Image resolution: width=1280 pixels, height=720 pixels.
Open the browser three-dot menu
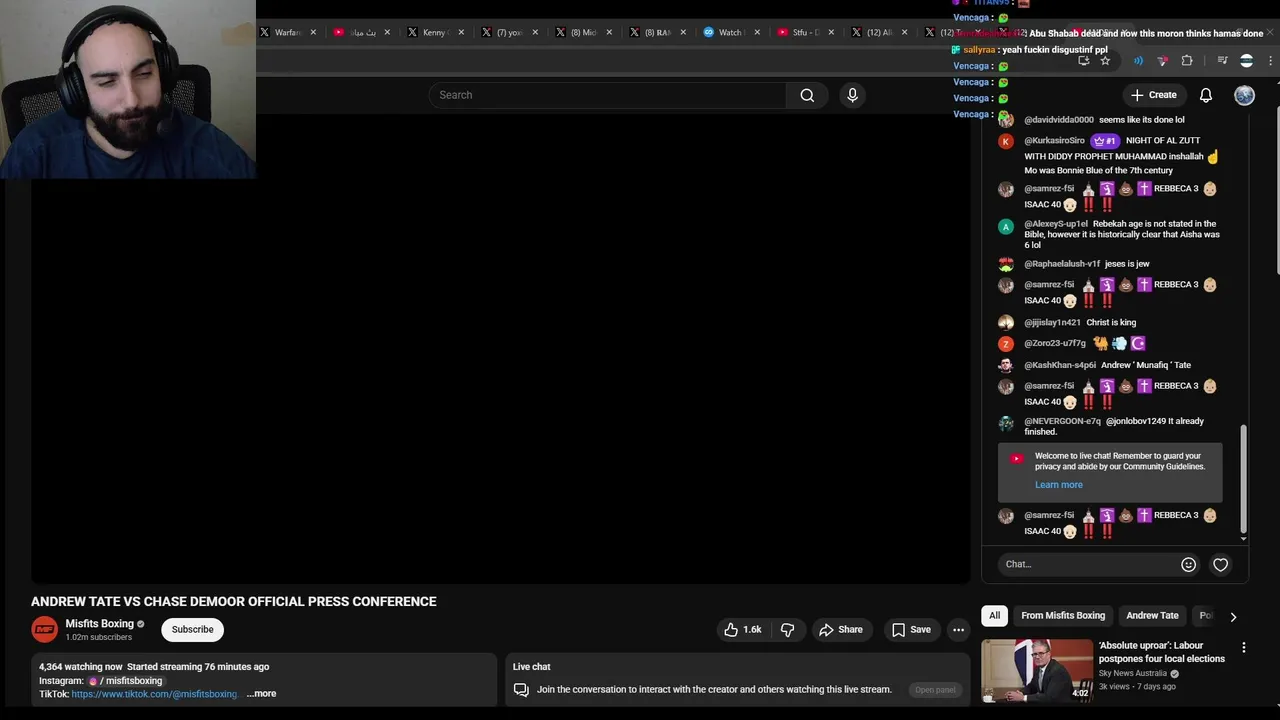click(x=1270, y=61)
